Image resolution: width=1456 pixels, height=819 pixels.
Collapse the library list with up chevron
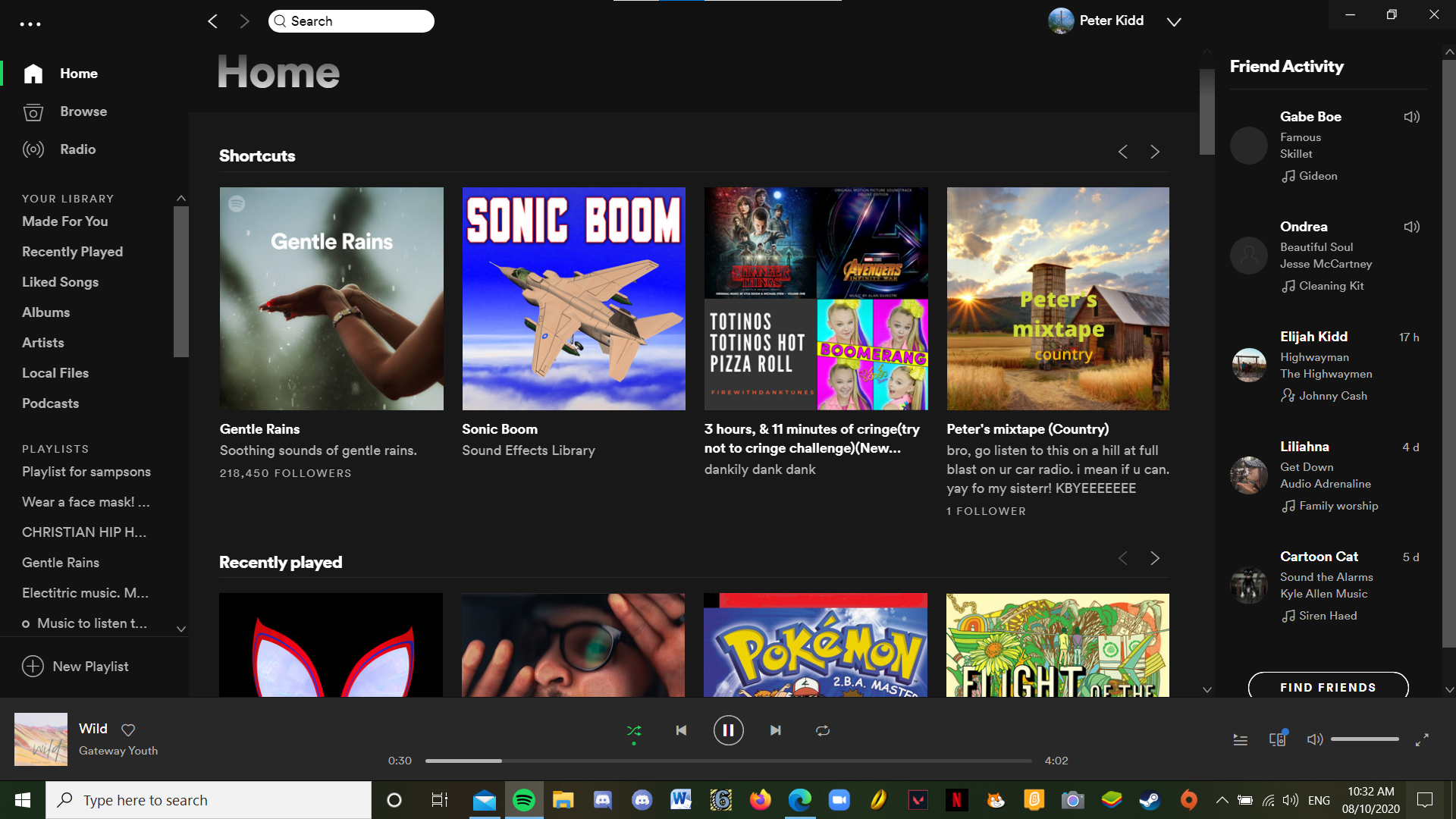(181, 198)
